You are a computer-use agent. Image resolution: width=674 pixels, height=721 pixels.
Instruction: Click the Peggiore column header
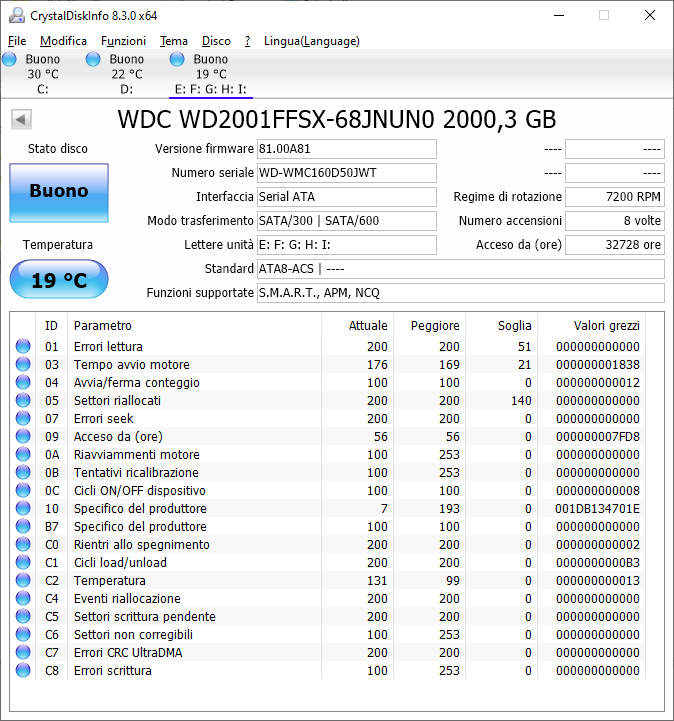(430, 326)
